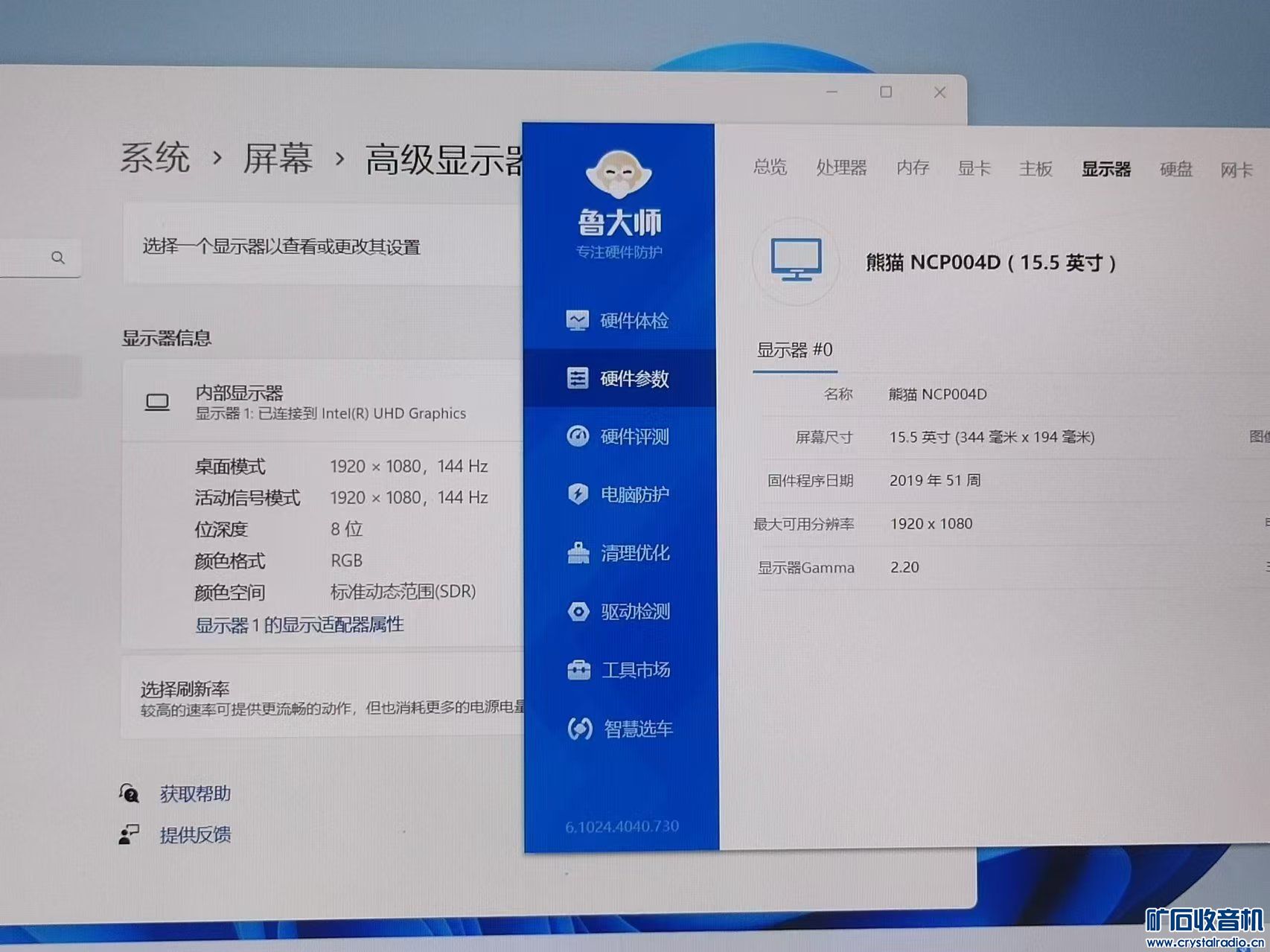Click the version number 6.1024.4040.730
Viewport: 1270px width, 952px height.
(x=622, y=826)
